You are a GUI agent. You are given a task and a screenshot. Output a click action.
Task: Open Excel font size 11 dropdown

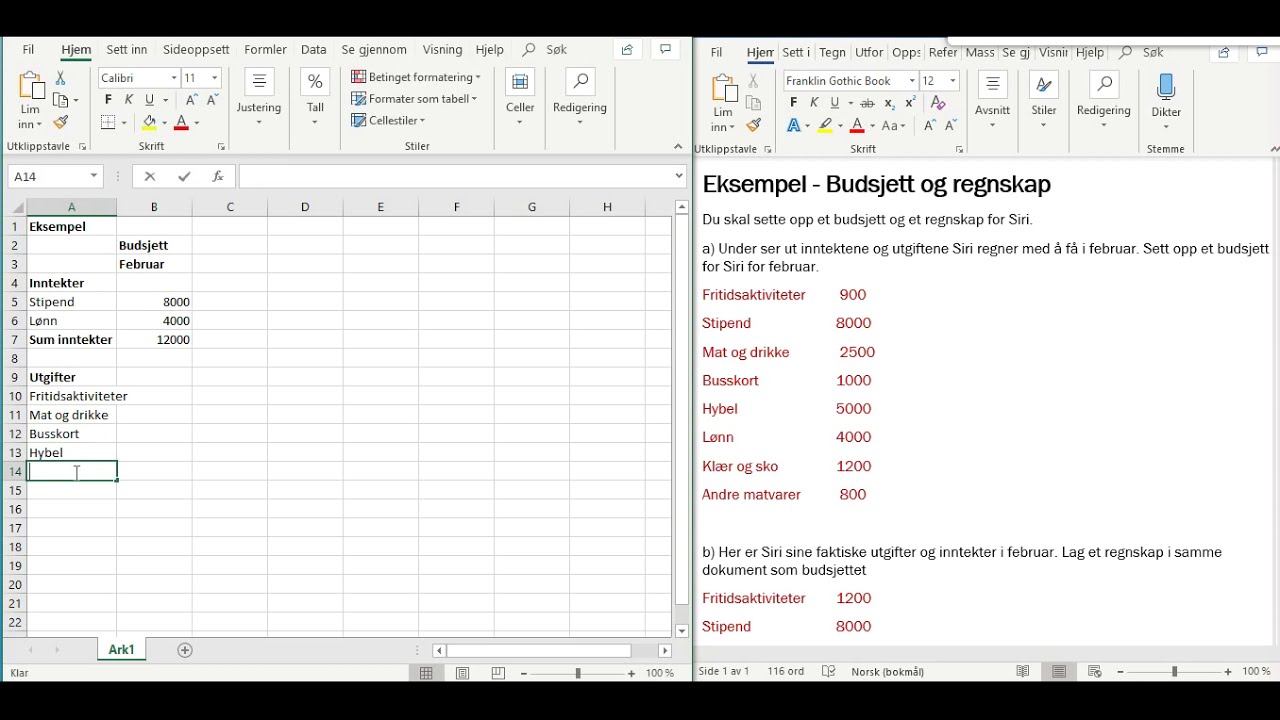click(214, 78)
